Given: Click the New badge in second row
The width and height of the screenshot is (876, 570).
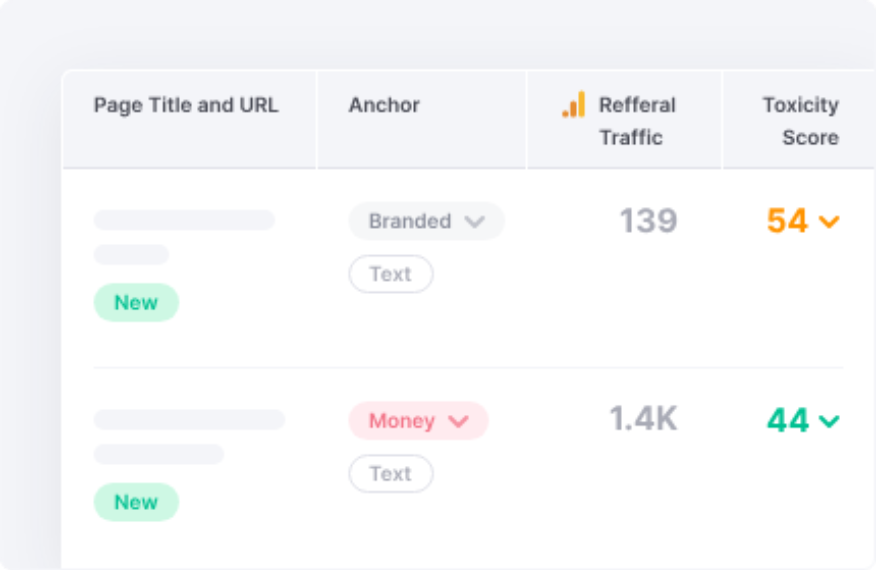Looking at the screenshot, I should pyautogui.click(x=136, y=502).
